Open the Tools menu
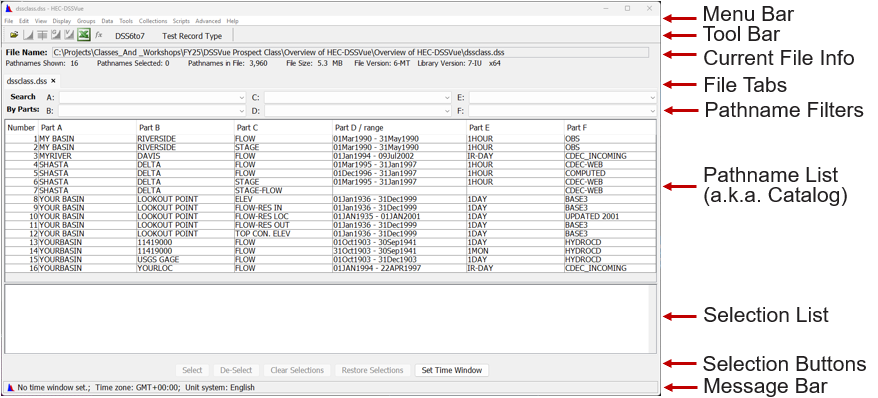 pos(126,21)
